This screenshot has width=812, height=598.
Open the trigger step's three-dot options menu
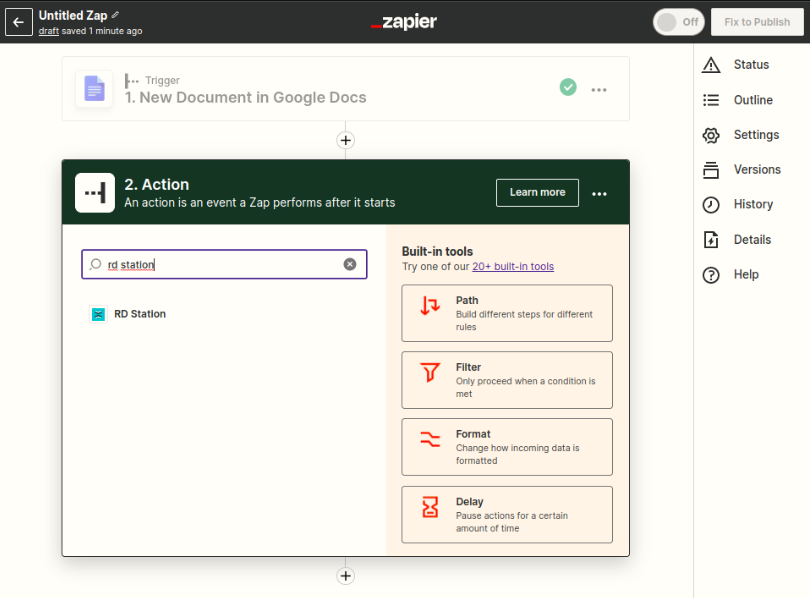[x=599, y=89]
